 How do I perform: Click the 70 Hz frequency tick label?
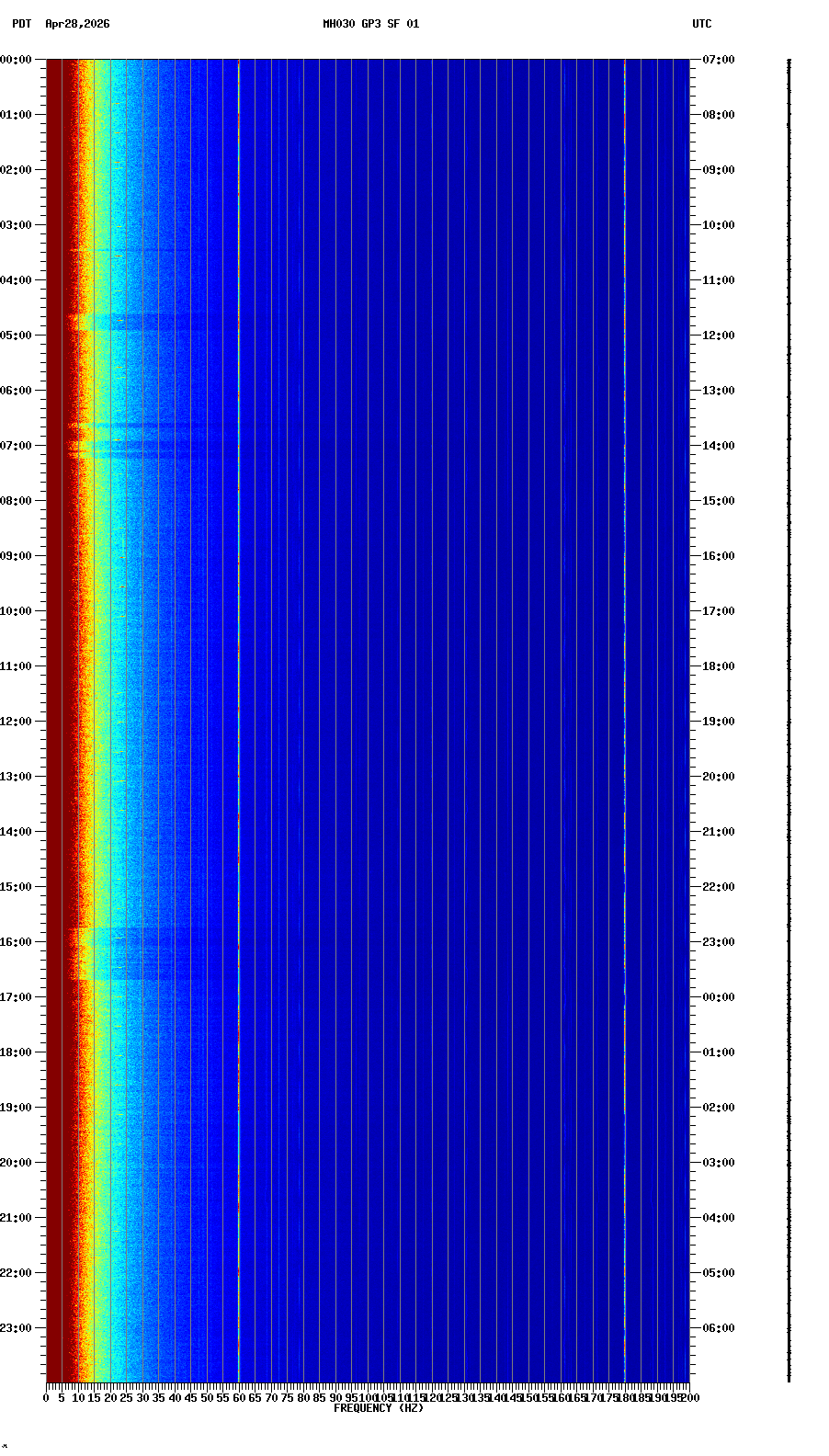click(x=271, y=1398)
